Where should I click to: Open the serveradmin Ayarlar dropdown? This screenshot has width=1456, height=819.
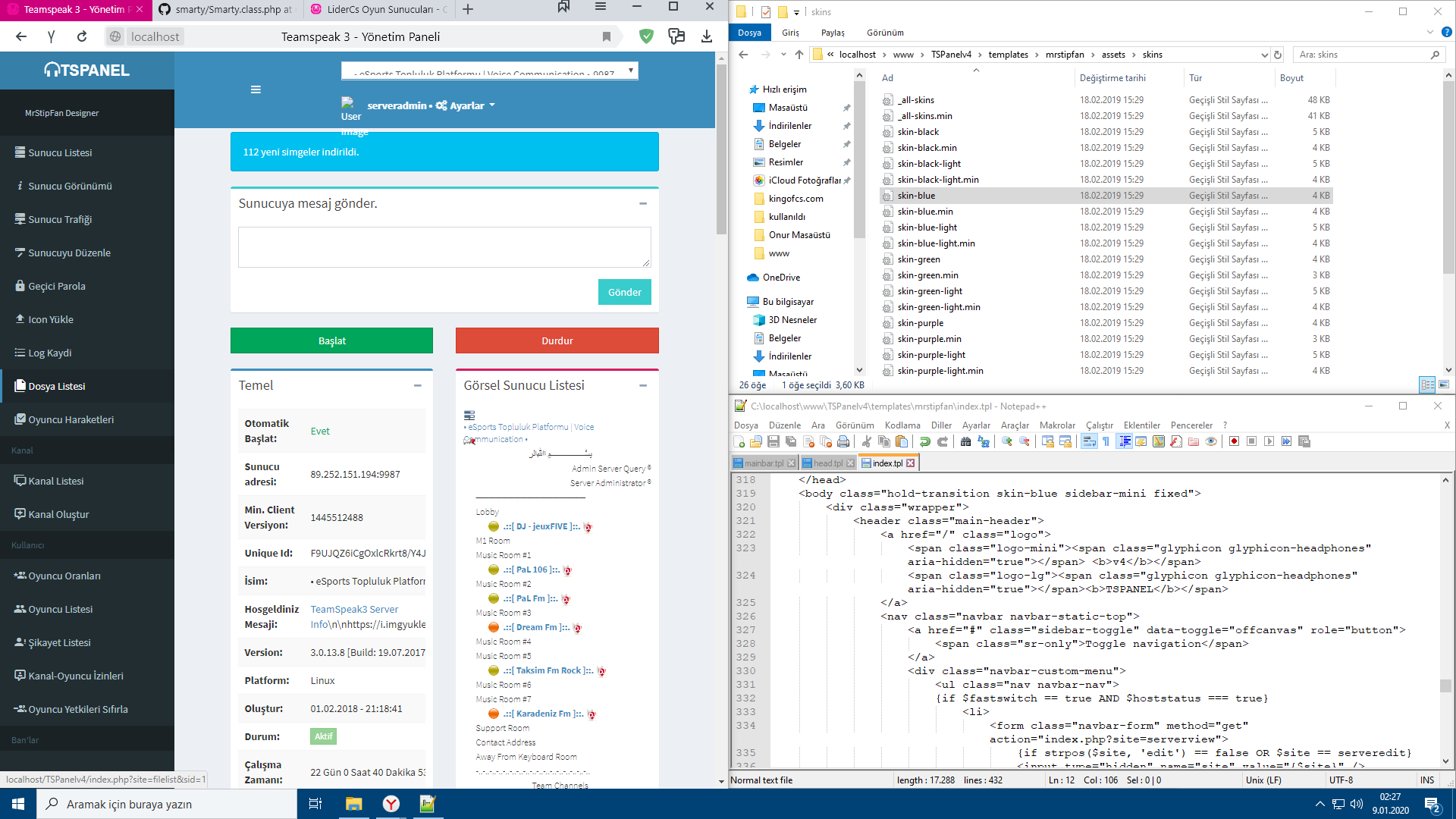pyautogui.click(x=431, y=105)
